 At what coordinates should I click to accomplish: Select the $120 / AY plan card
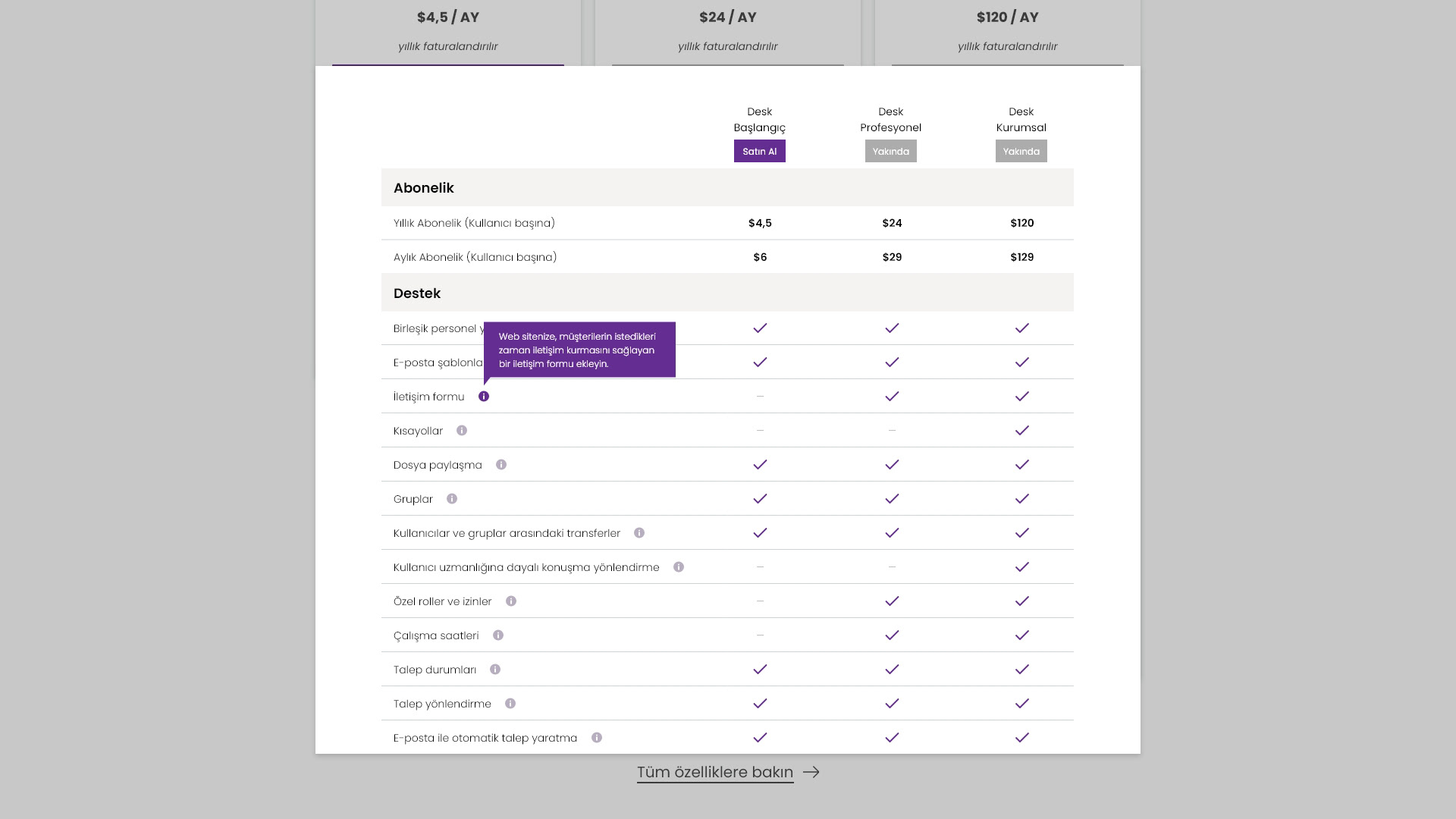[1007, 30]
